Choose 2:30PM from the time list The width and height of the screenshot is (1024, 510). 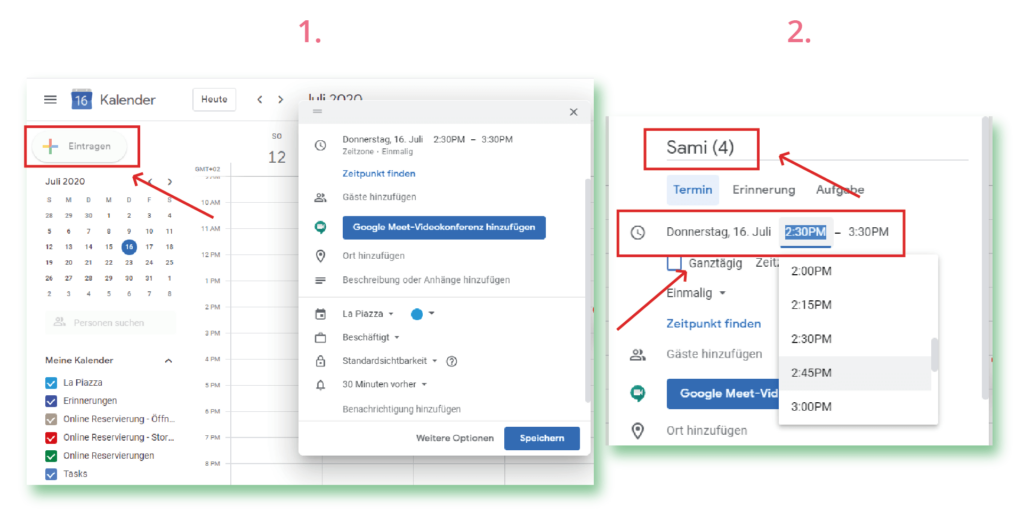[x=855, y=339]
